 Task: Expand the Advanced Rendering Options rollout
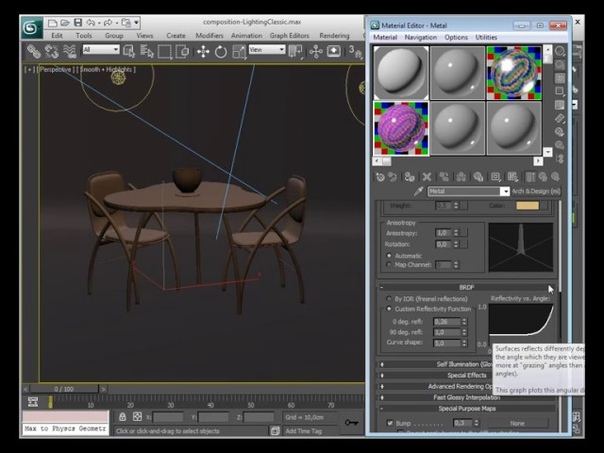tap(467, 386)
